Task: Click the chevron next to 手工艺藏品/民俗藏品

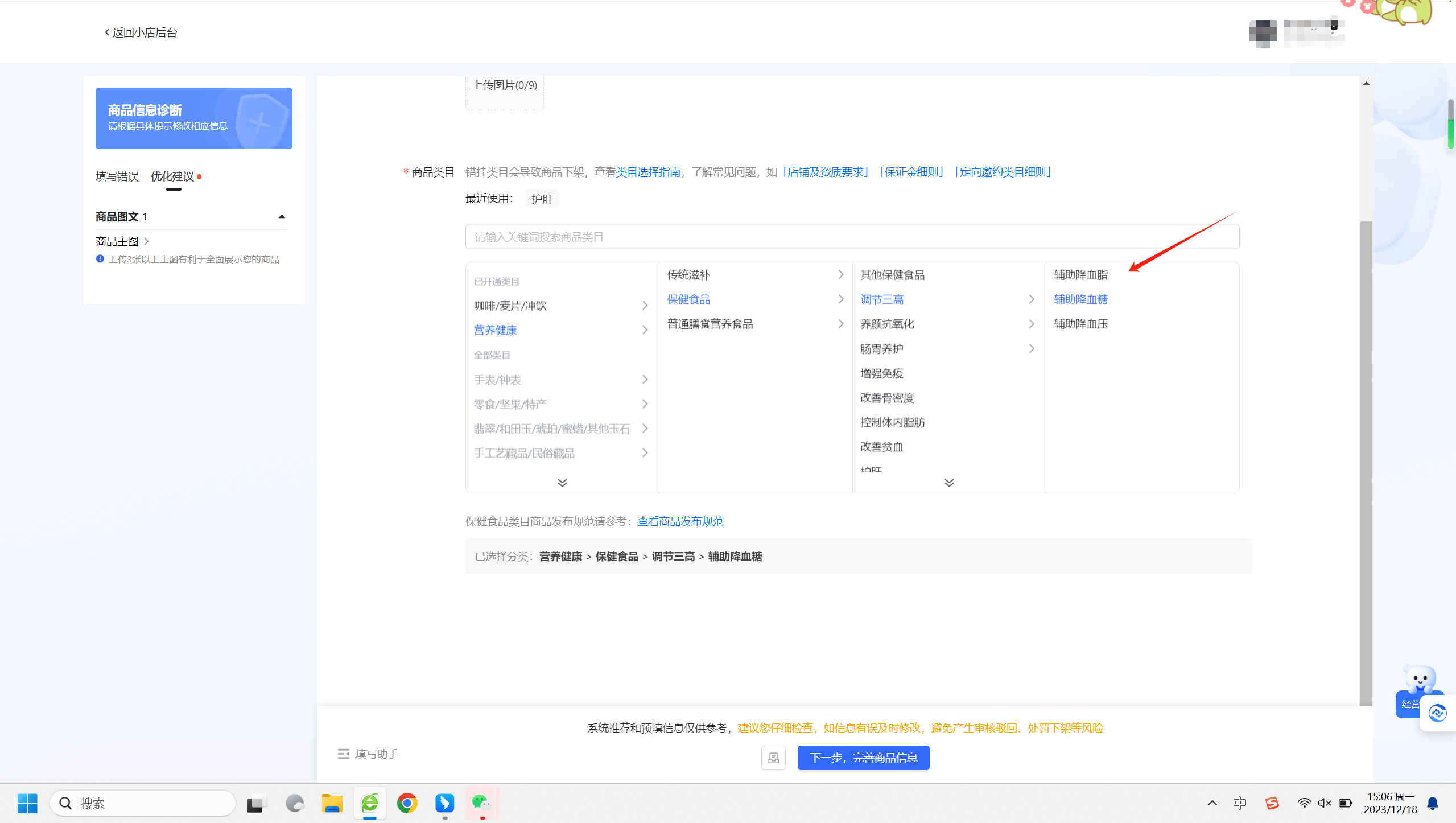Action: tap(645, 453)
